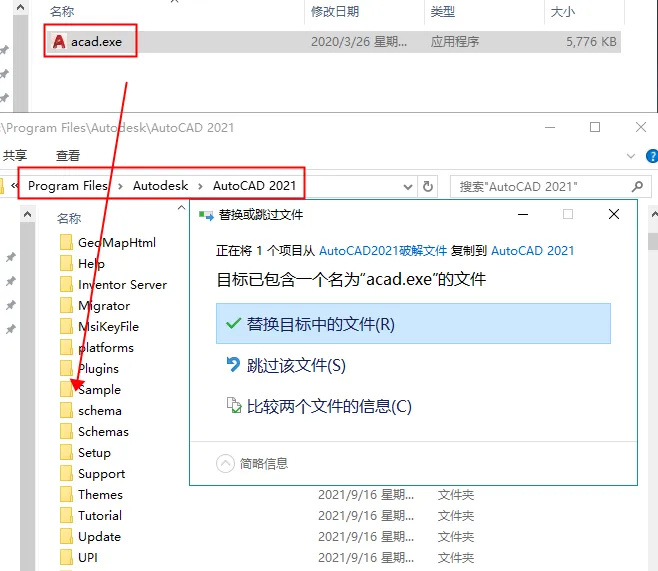Maximize the AutoCAD 2021 explorer window
658x571 pixels.
pyautogui.click(x=595, y=127)
